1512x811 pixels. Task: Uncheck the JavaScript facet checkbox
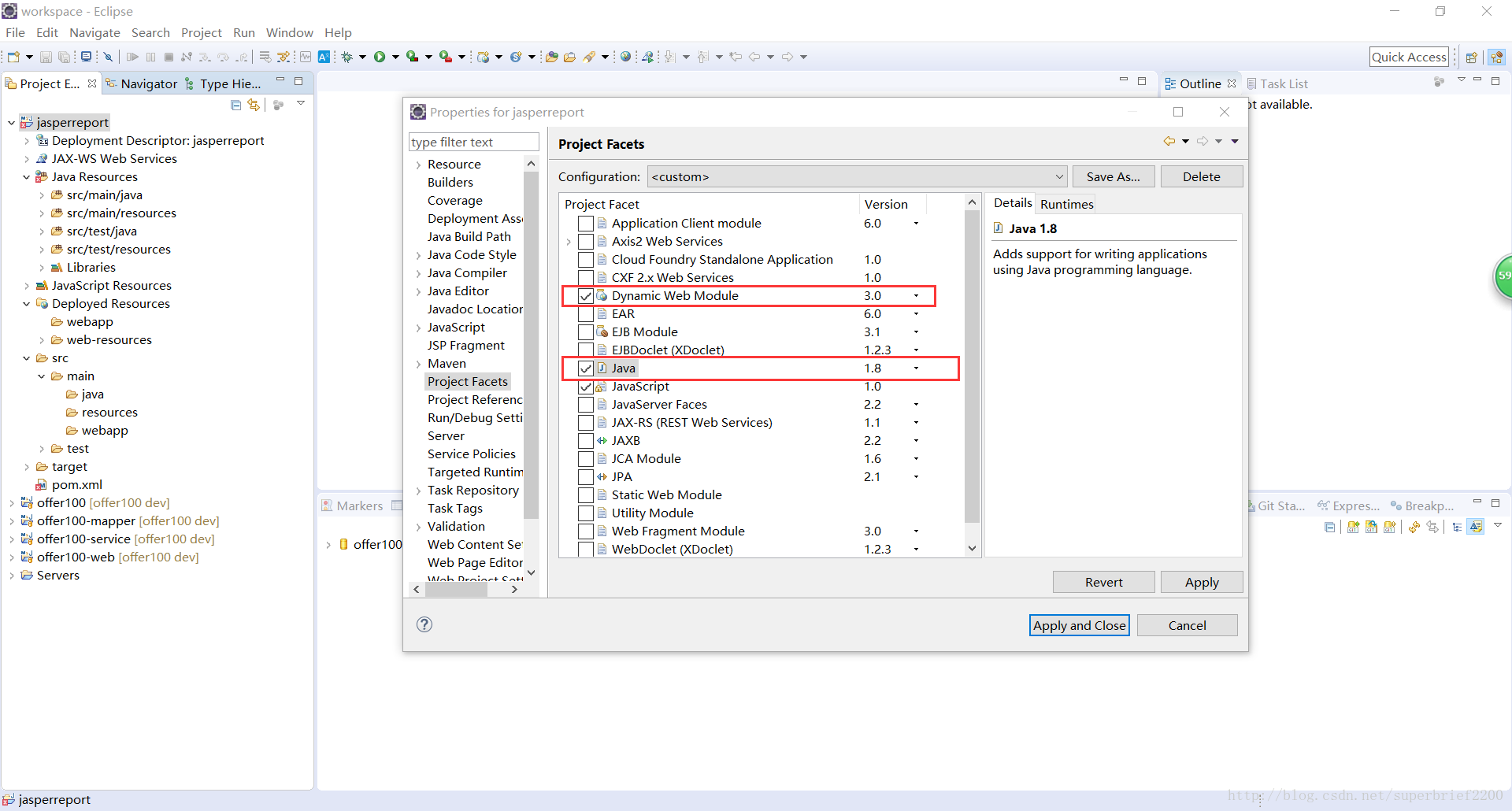click(x=585, y=387)
